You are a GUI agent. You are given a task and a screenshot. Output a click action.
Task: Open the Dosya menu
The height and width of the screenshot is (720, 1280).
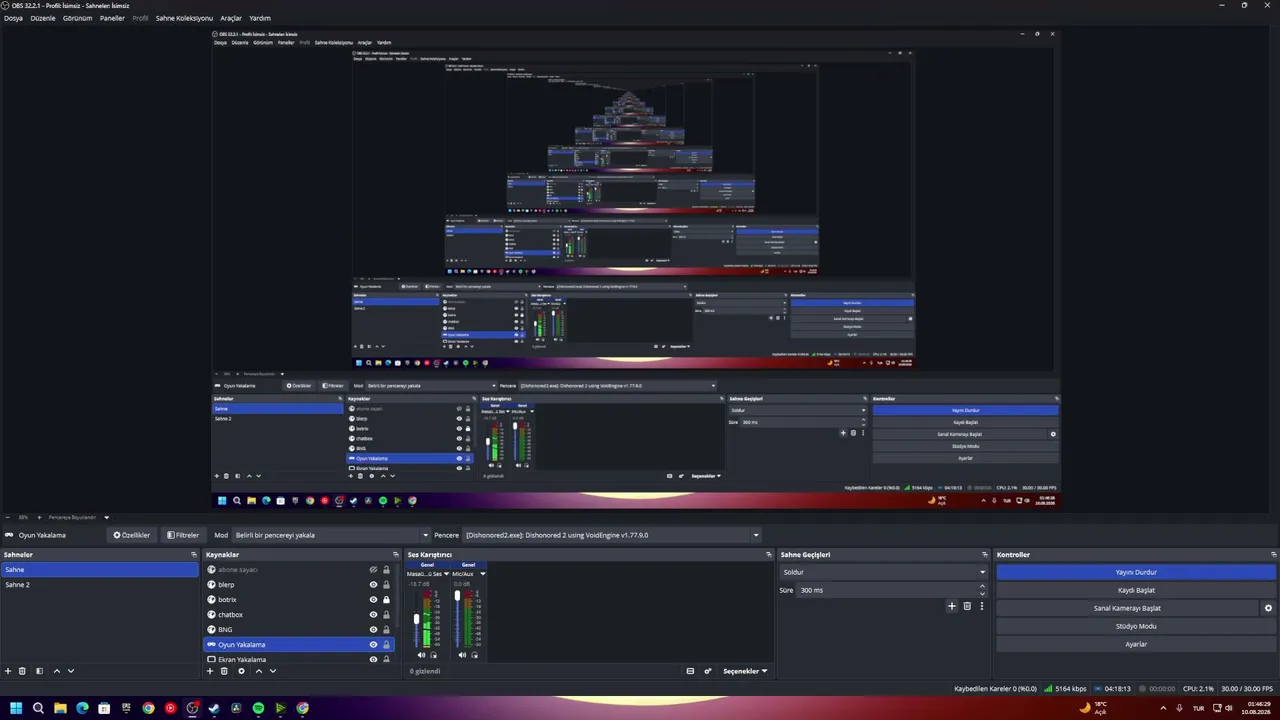pos(13,18)
